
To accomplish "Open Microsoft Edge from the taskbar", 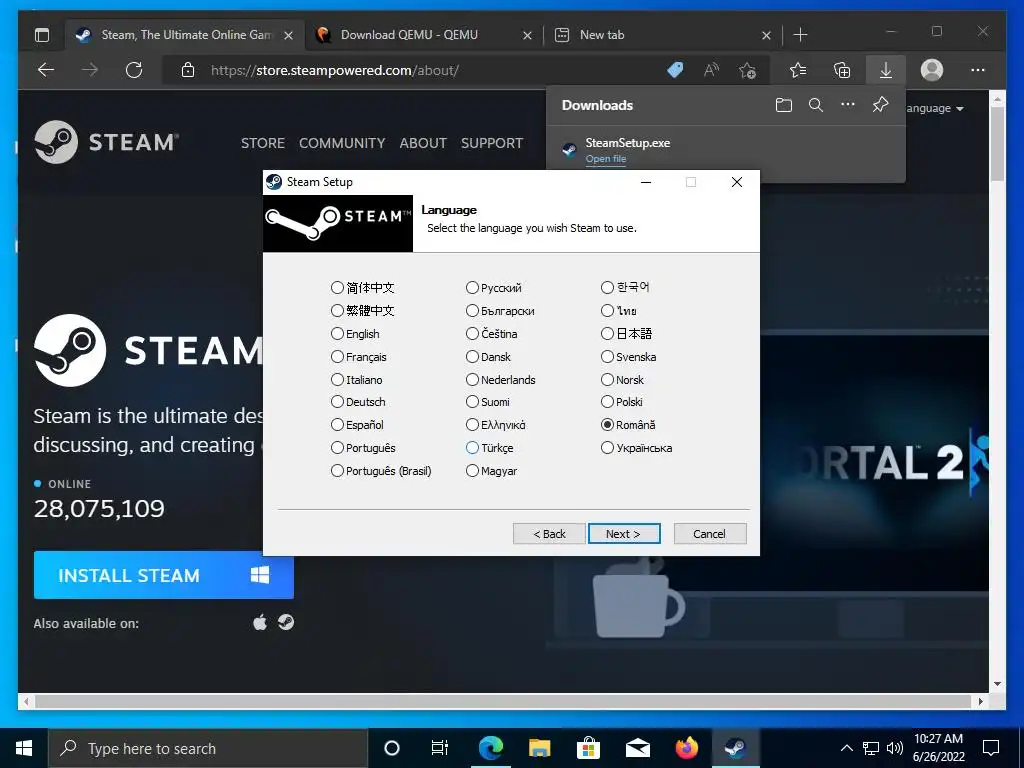I will tap(490, 748).
